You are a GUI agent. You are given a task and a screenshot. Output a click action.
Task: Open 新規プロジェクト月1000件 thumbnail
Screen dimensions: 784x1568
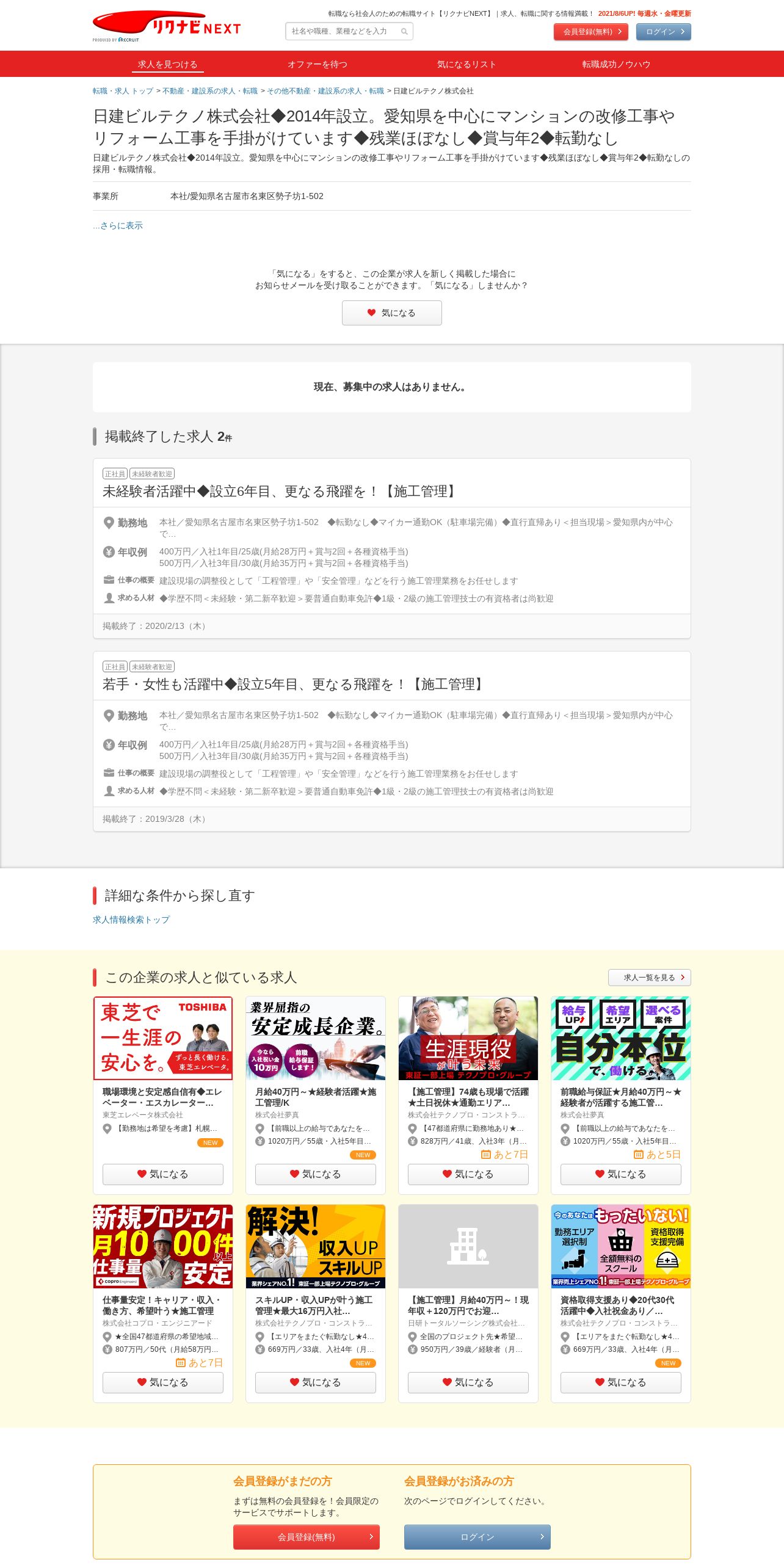[x=163, y=1247]
